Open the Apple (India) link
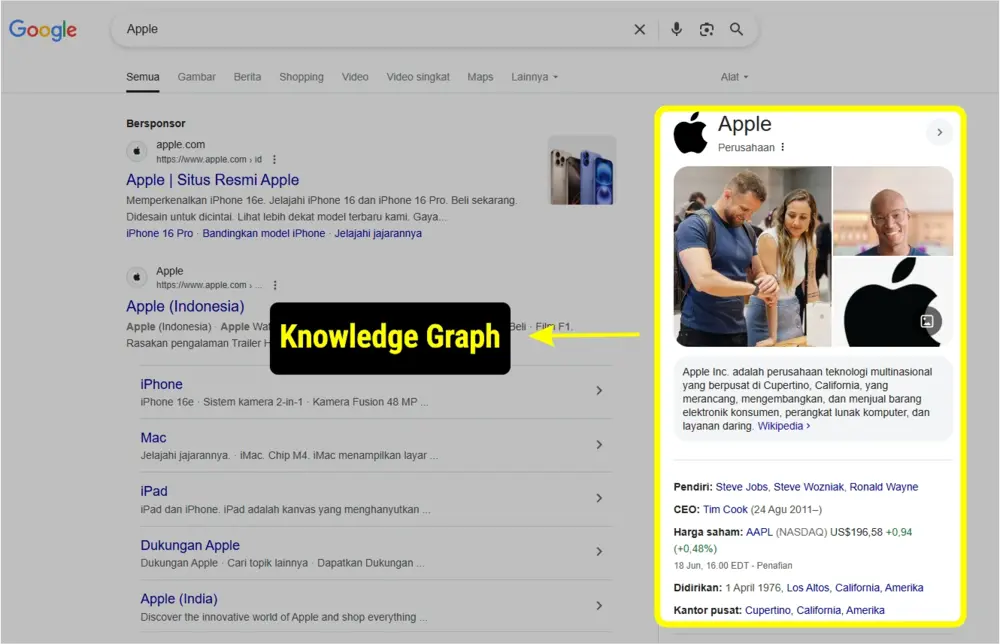The image size is (1000, 644). [179, 599]
